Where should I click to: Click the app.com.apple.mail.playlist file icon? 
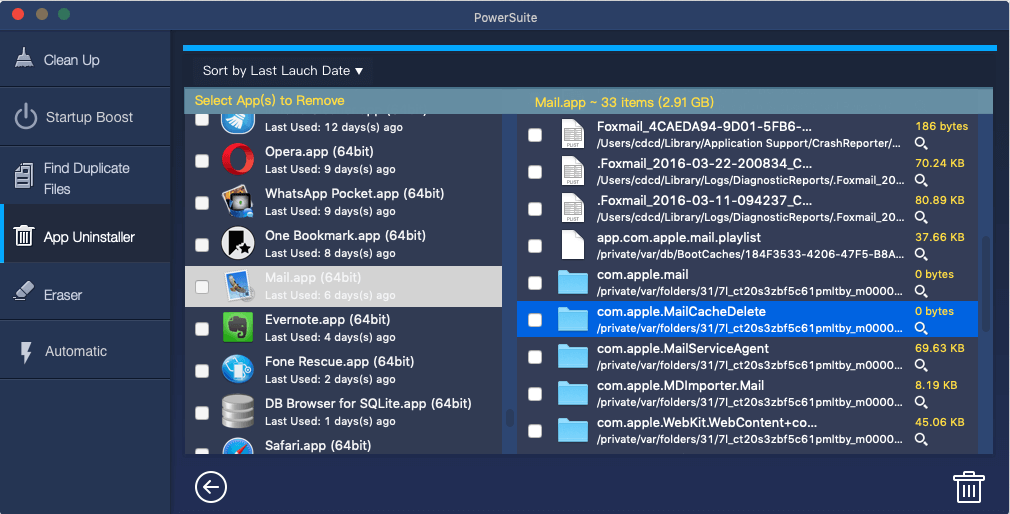pyautogui.click(x=573, y=245)
